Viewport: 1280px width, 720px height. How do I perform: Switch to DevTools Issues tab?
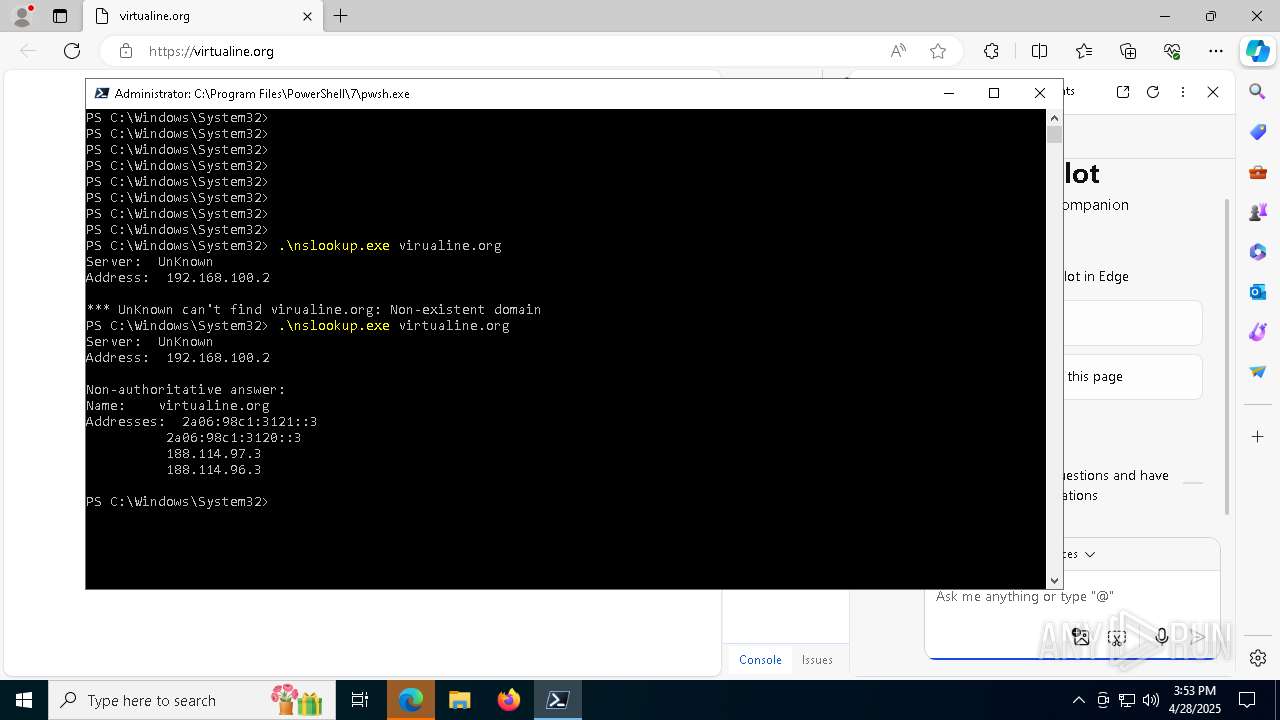click(817, 660)
